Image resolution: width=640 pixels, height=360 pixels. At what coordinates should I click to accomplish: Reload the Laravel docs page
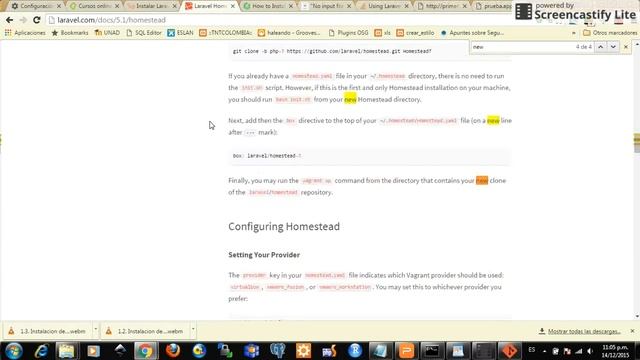(37, 20)
